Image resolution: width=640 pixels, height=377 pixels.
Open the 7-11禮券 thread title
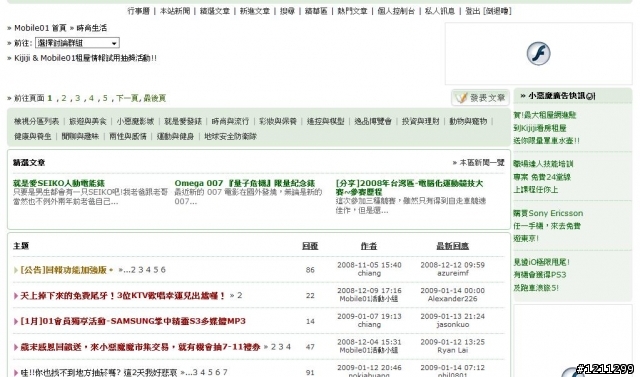(x=140, y=347)
